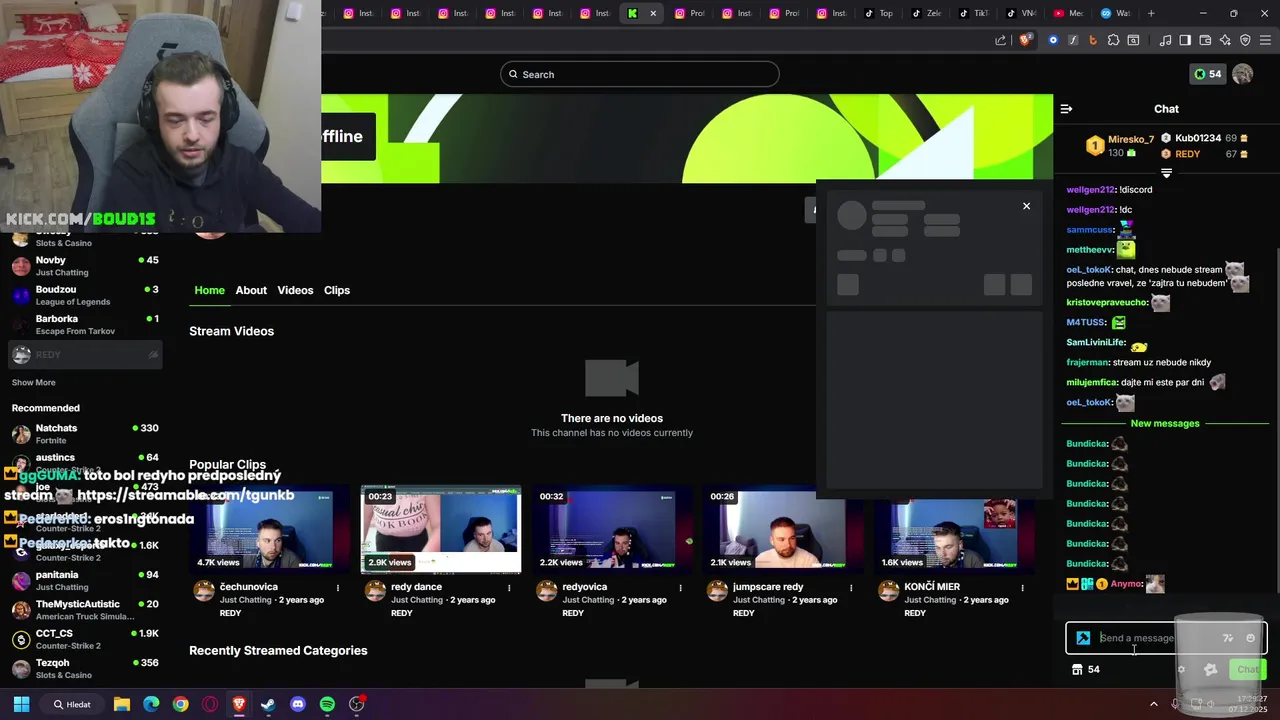Play the čechunovica clip thumbnail
This screenshot has height=720, width=1280.
click(x=270, y=529)
